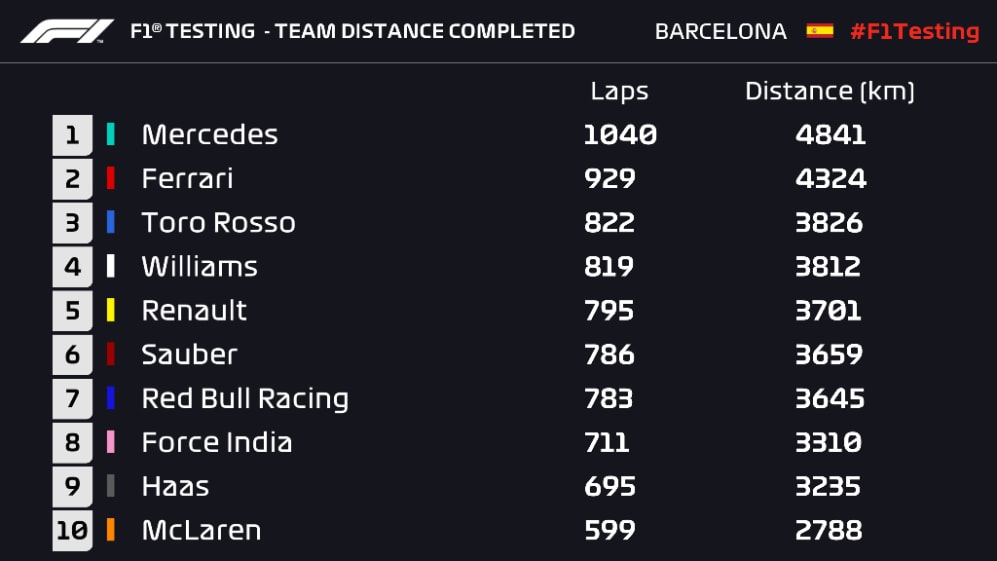This screenshot has width=997, height=561.
Task: Click Haas distance value 3235
Action: pos(829,486)
